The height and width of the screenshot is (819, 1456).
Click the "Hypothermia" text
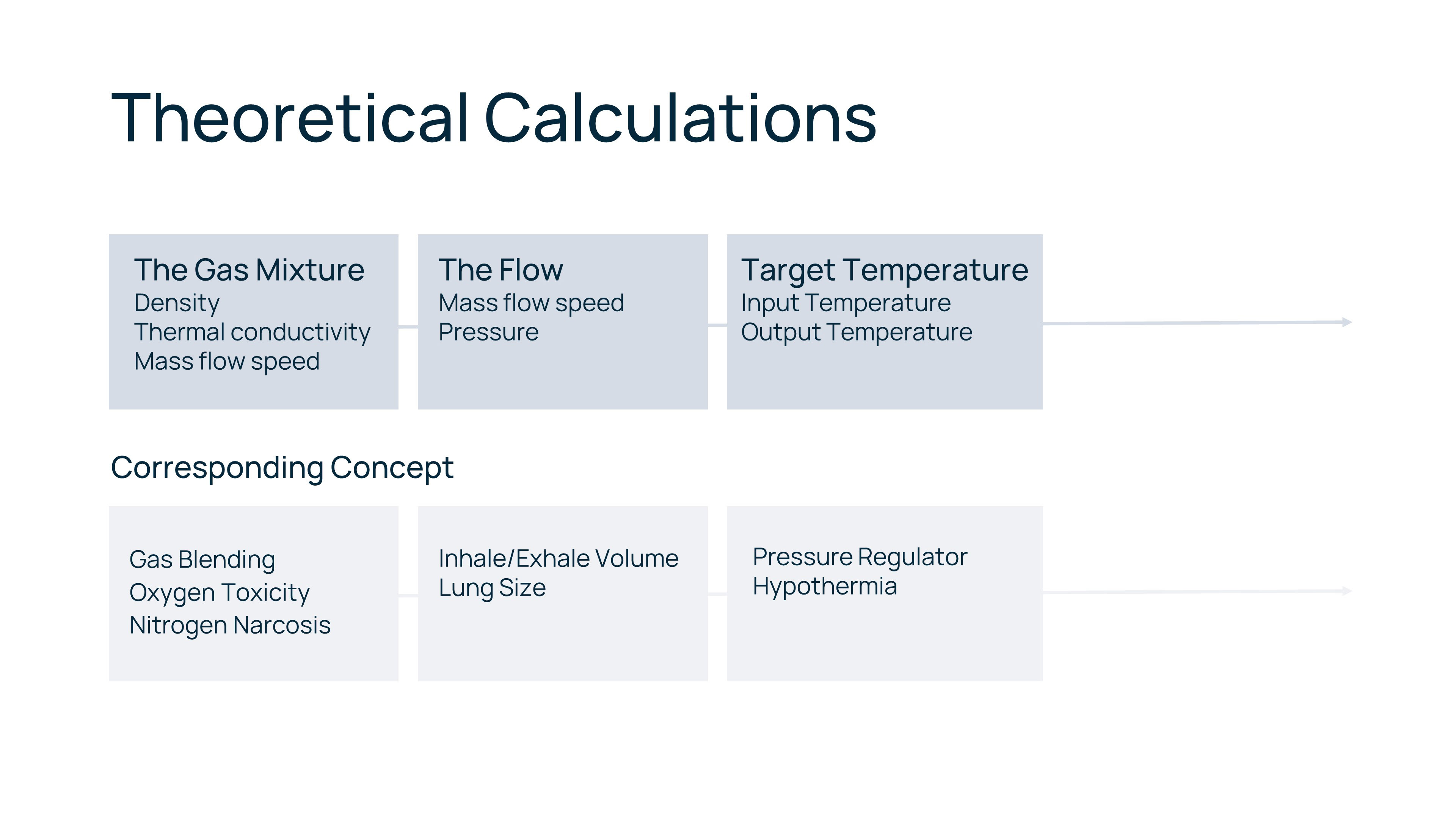coord(824,586)
